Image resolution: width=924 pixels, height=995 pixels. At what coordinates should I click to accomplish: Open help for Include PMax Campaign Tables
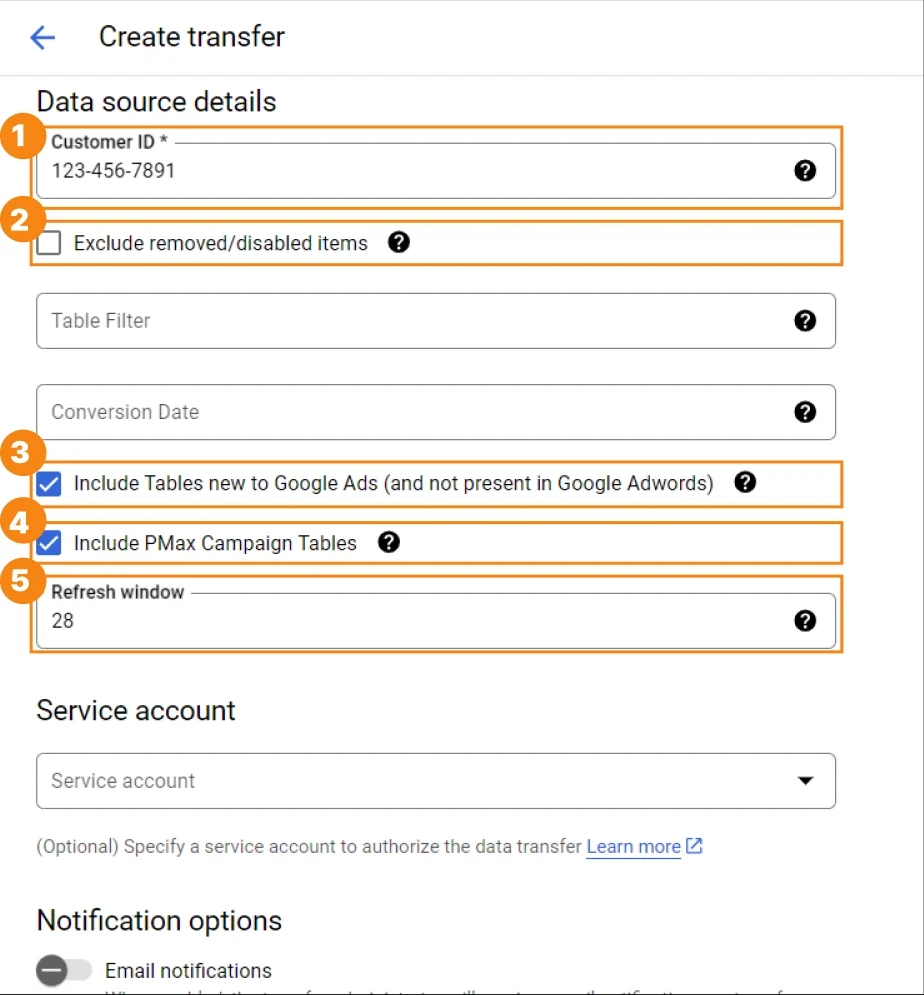[388, 543]
